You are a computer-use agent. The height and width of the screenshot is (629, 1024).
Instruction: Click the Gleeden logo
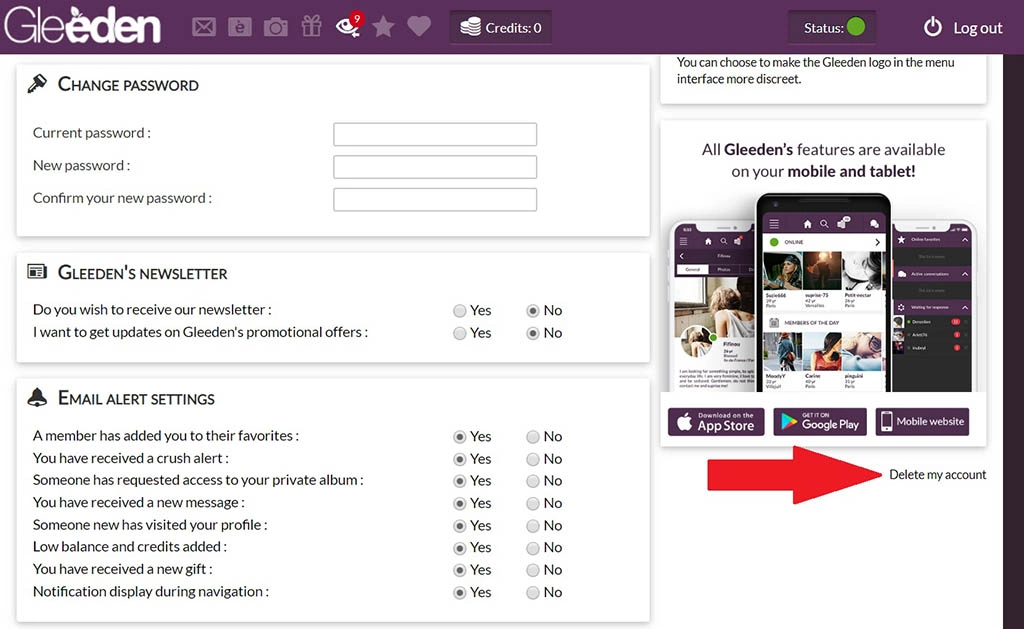click(83, 27)
